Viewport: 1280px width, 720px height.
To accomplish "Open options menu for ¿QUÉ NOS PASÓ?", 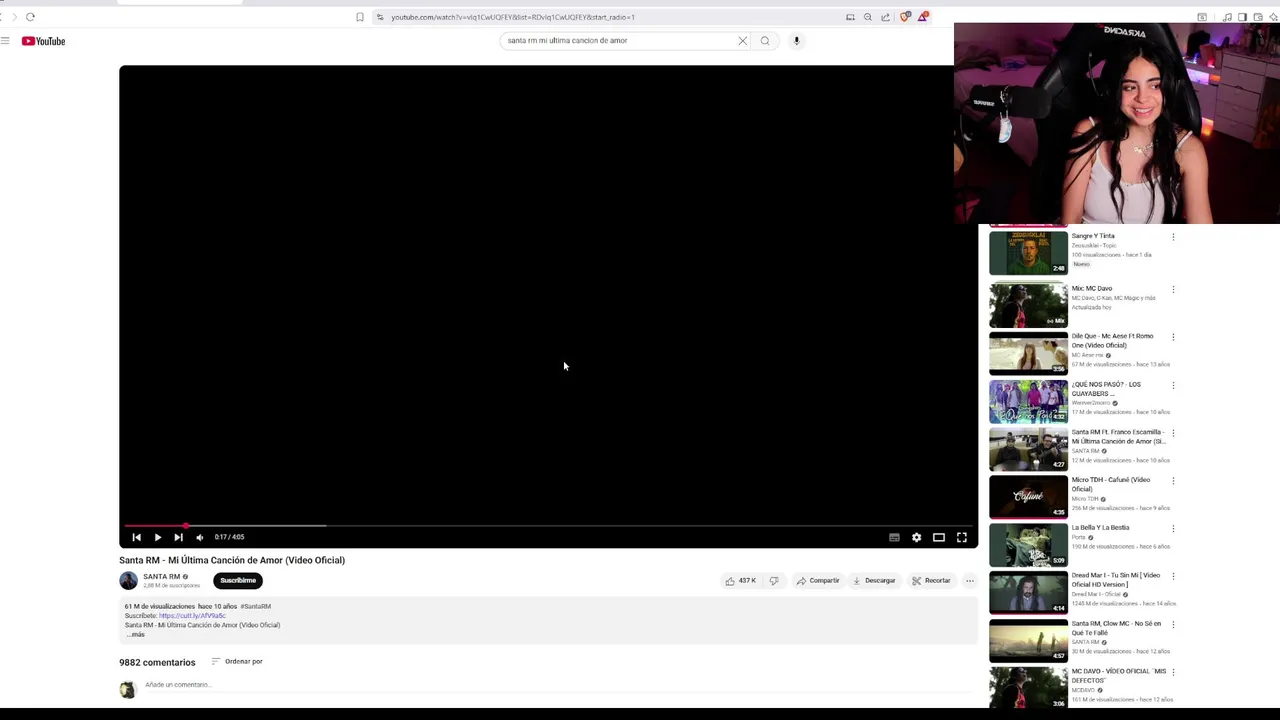I will [1173, 385].
